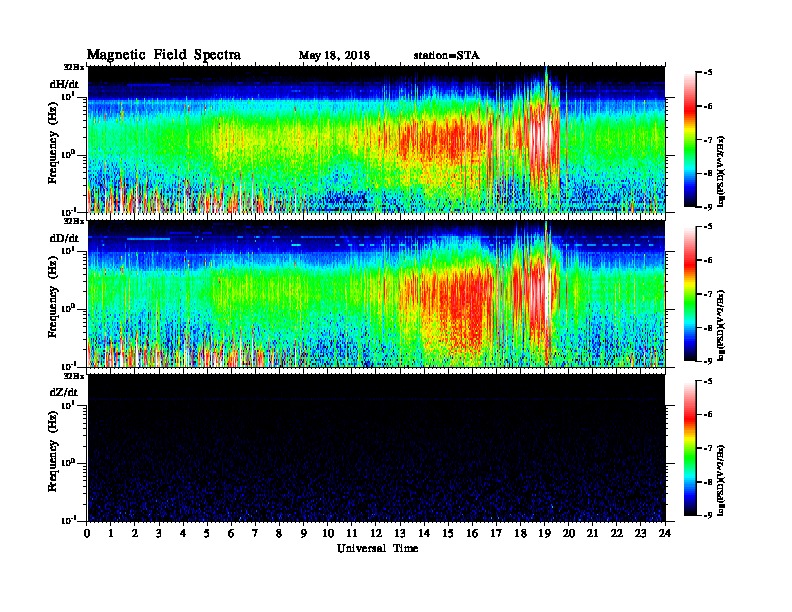792x612 pixels.
Task: Click hour tick label "4" on time axis
Action: coord(183,533)
